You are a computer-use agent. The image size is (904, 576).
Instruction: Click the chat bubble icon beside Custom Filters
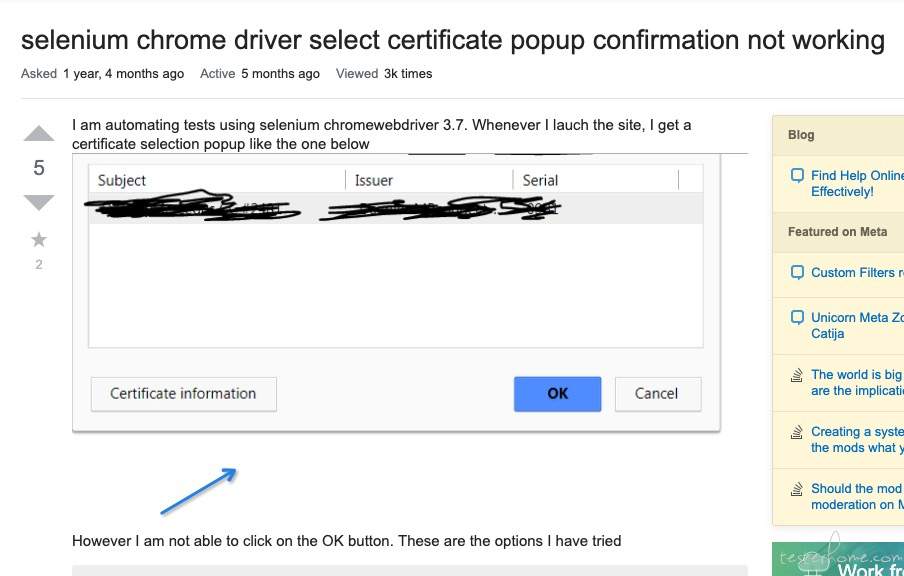(x=797, y=272)
